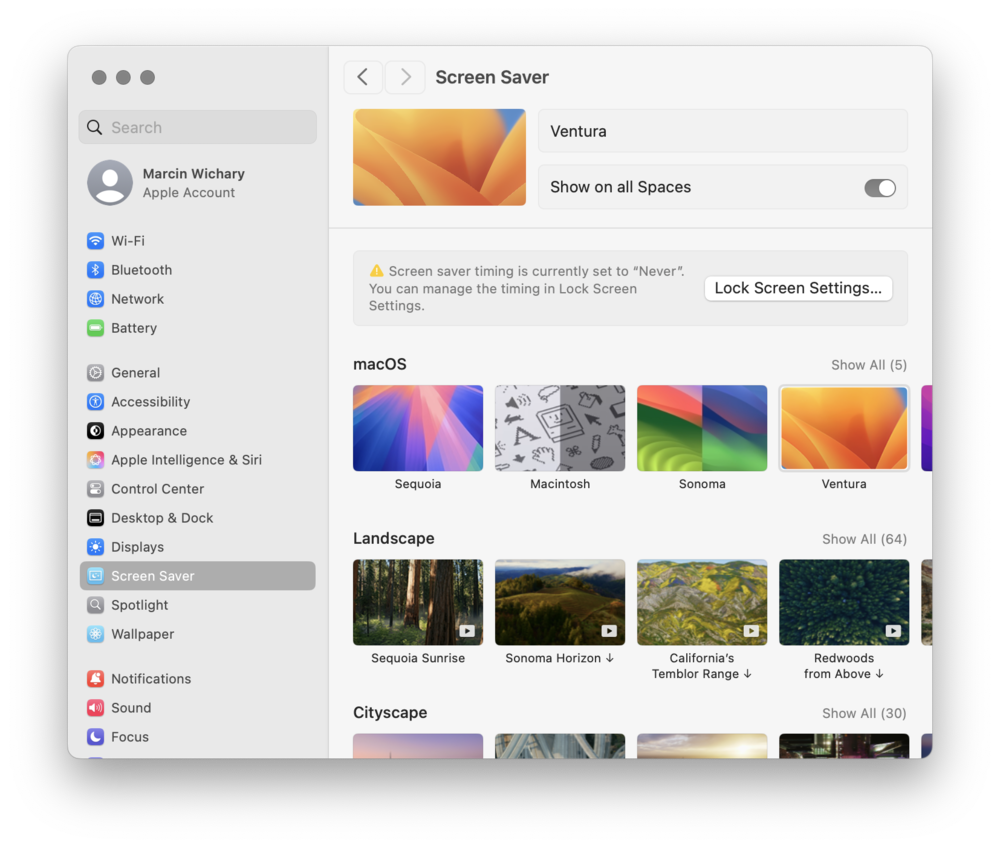This screenshot has height=848, width=1000.
Task: Click the Landscape section heading
Action: pyautogui.click(x=393, y=538)
